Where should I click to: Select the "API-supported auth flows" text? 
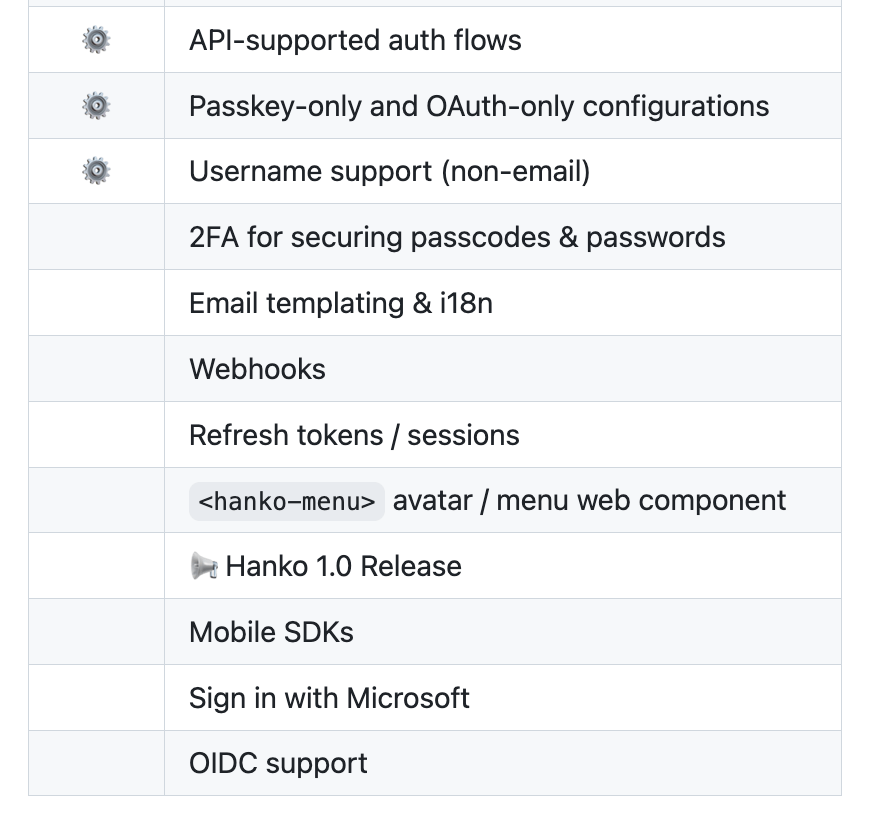(355, 41)
